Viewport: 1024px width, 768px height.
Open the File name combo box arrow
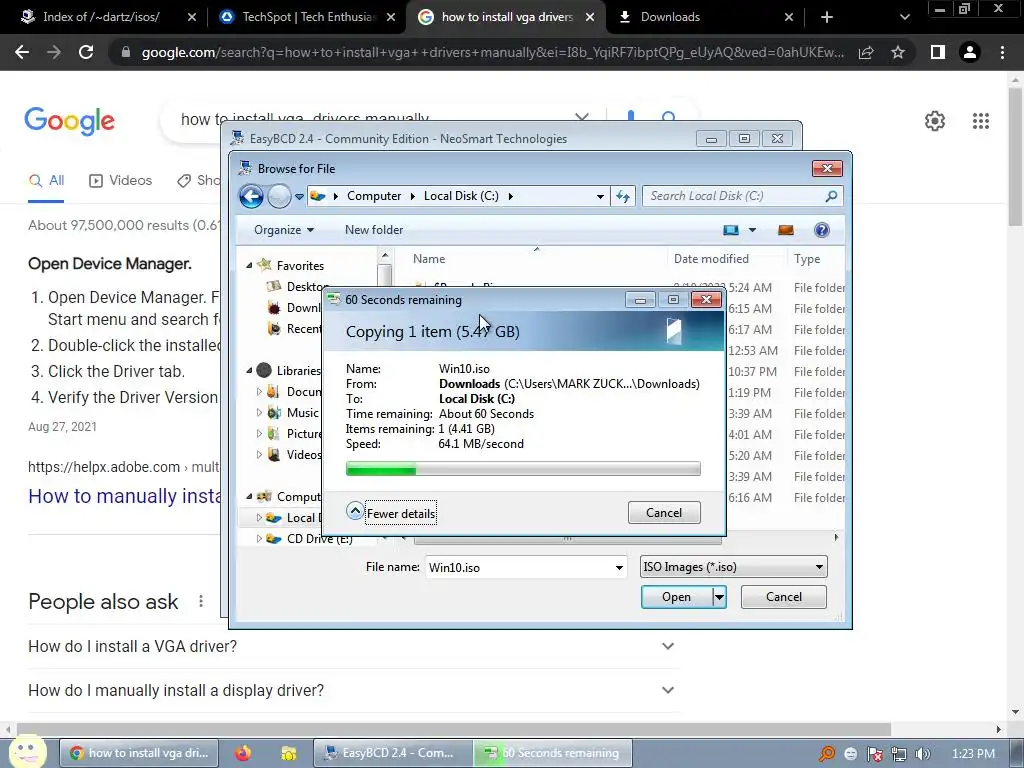click(x=619, y=568)
